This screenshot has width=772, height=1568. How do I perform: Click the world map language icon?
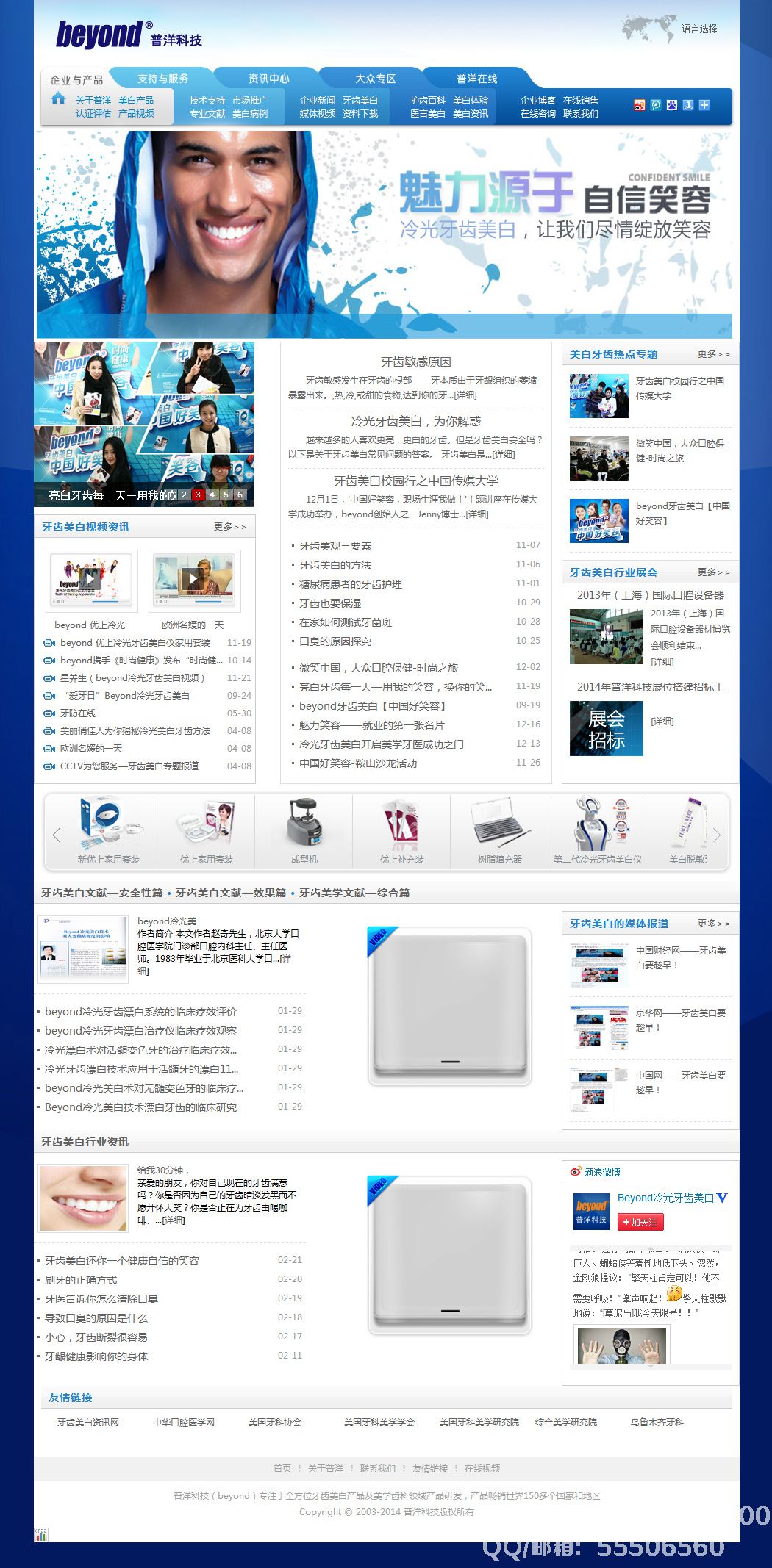click(648, 29)
